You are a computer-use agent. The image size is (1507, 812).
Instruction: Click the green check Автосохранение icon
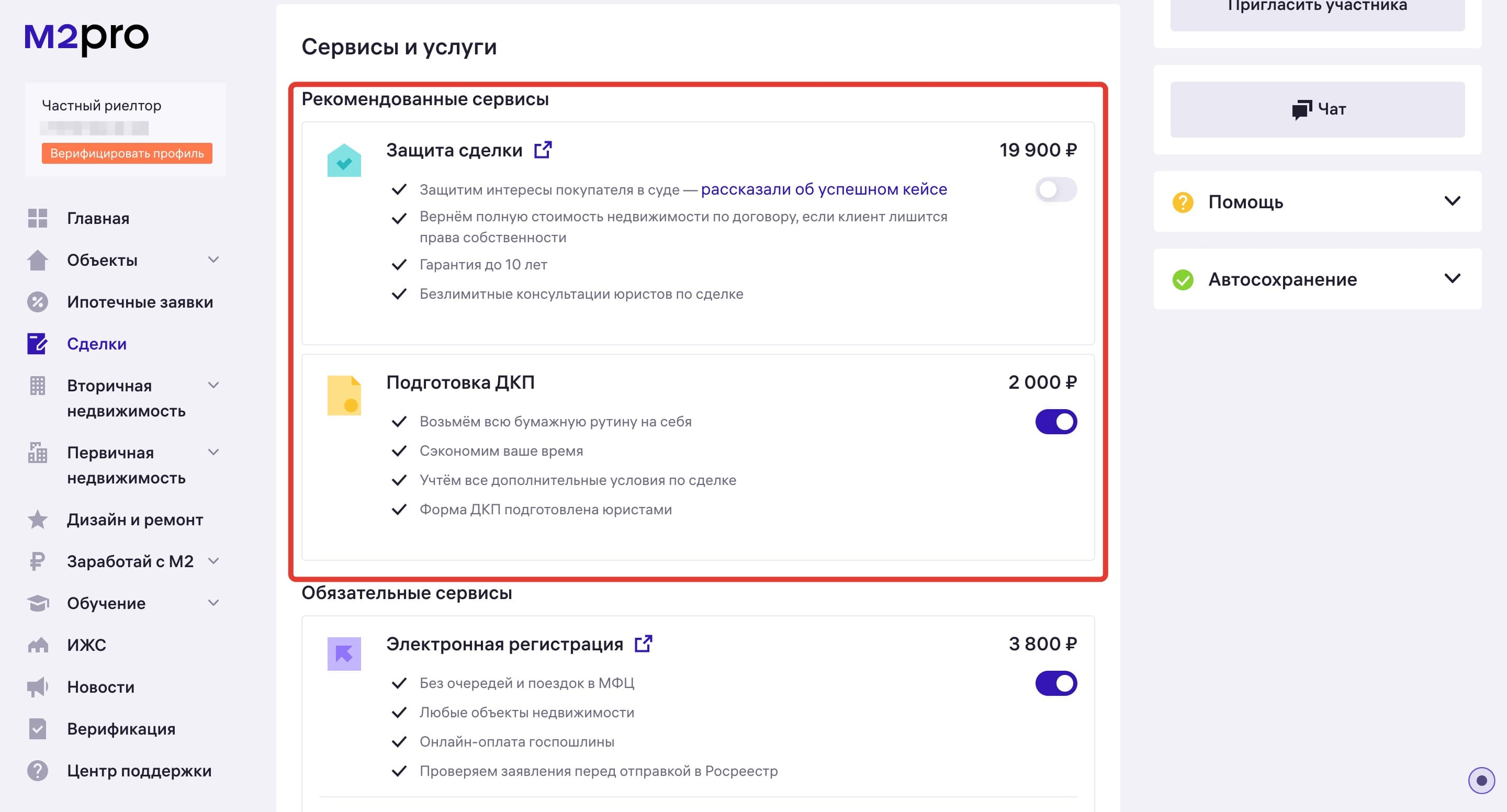pos(1183,279)
